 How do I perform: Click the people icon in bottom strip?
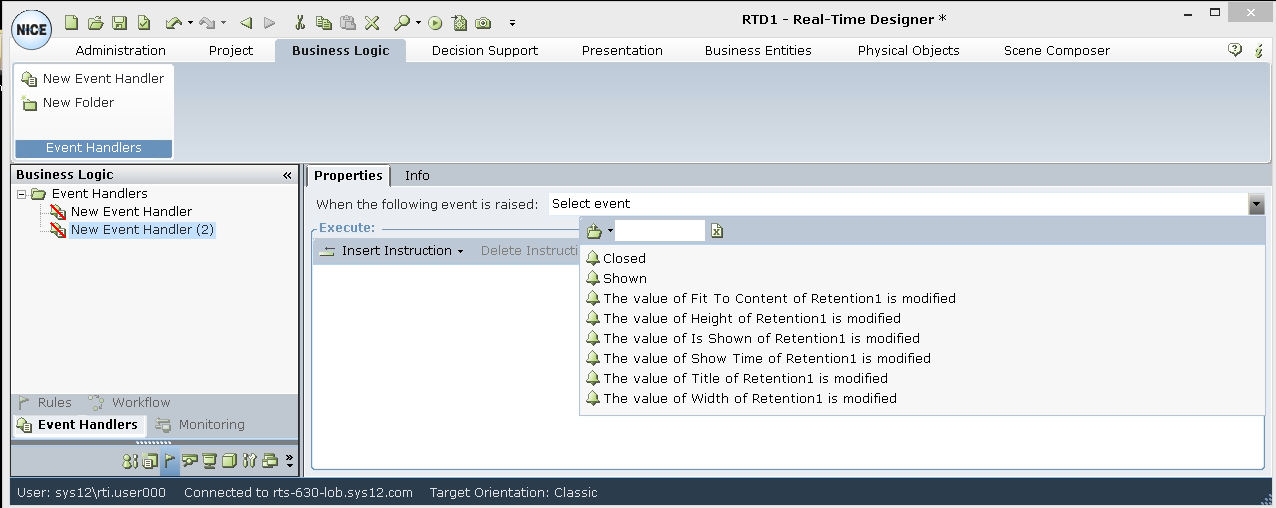pos(129,461)
